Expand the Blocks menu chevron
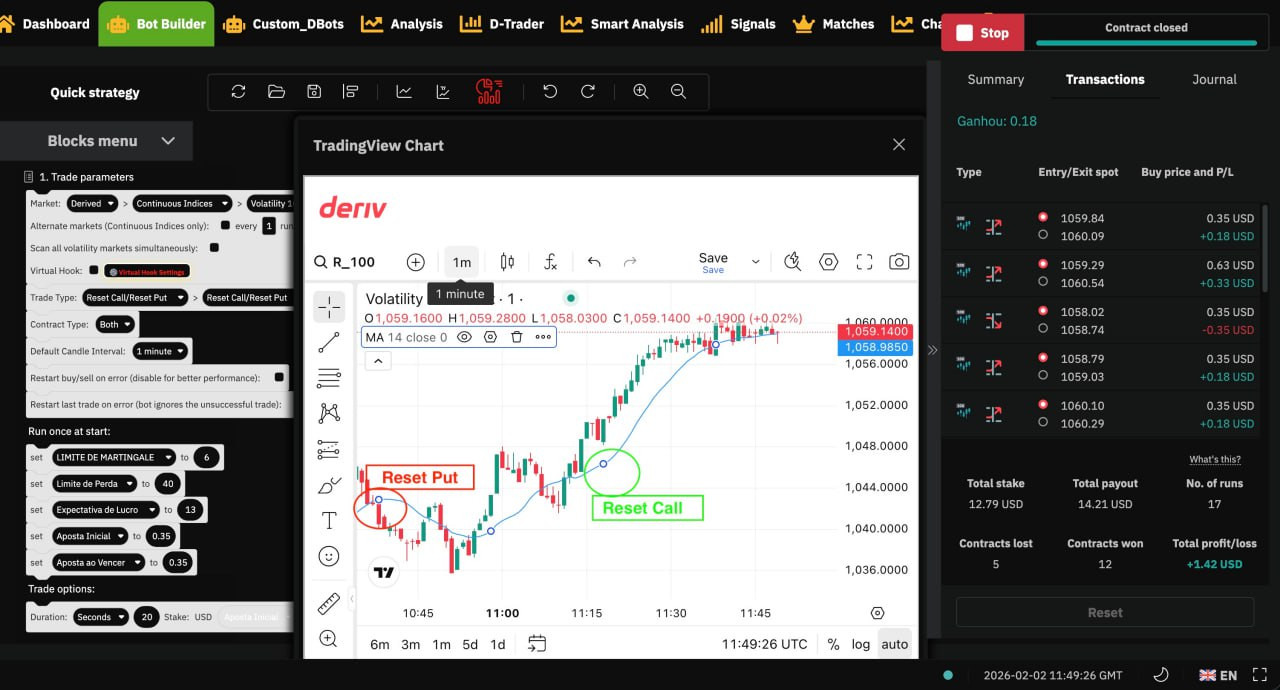 pos(168,141)
